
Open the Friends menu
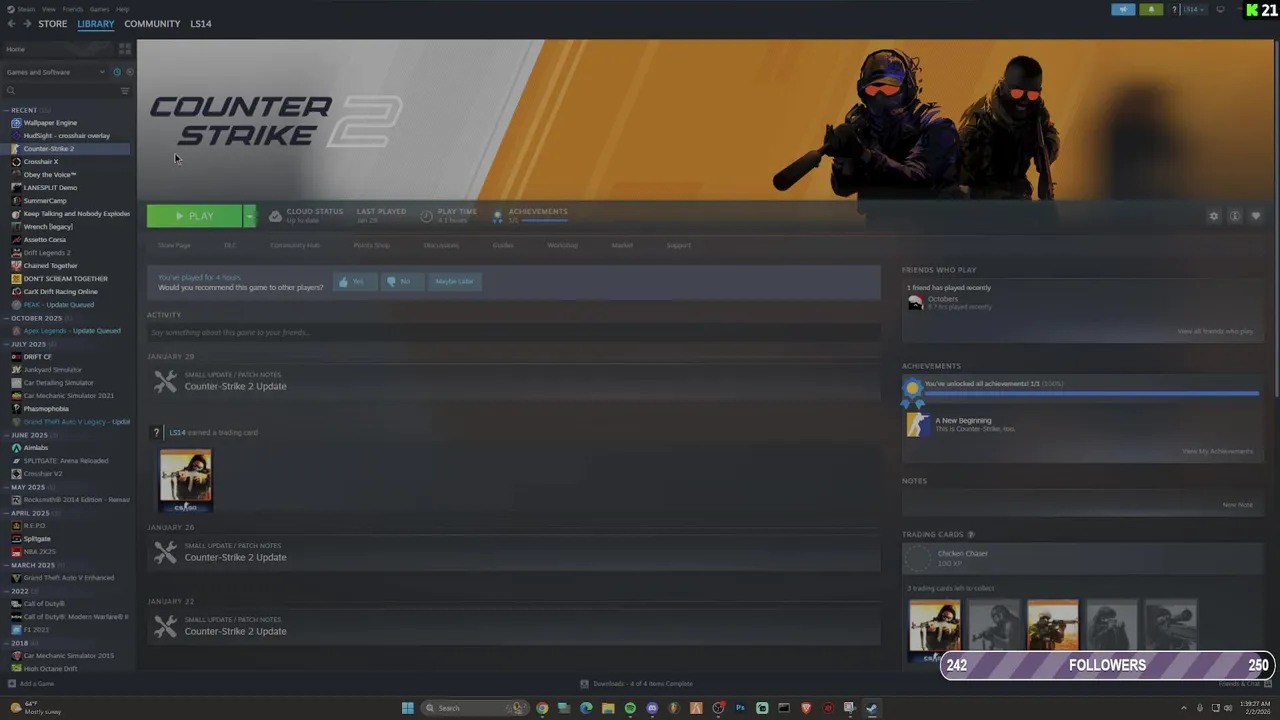pyautogui.click(x=73, y=9)
